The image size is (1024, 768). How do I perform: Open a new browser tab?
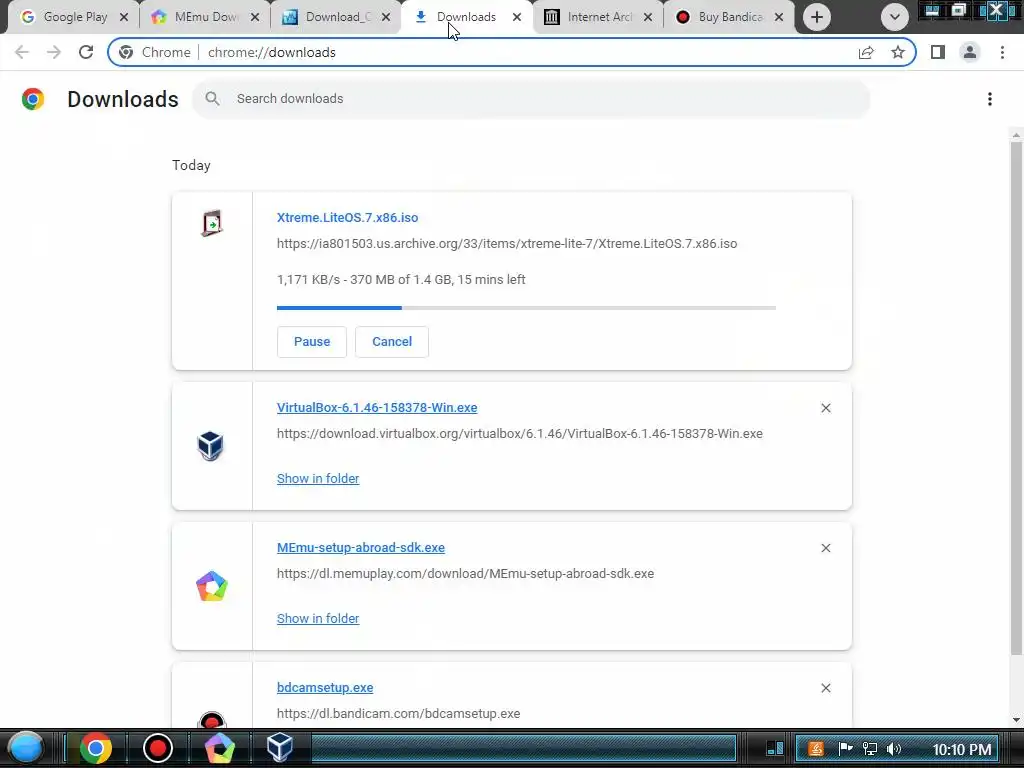(816, 17)
